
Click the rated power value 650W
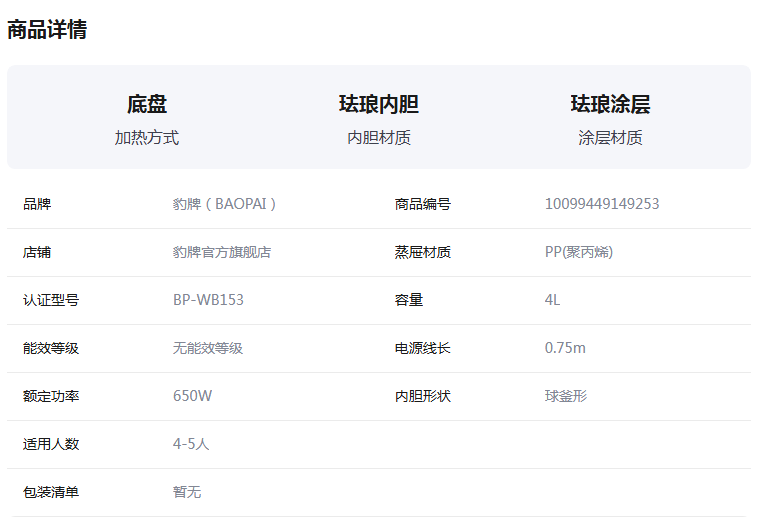[192, 396]
